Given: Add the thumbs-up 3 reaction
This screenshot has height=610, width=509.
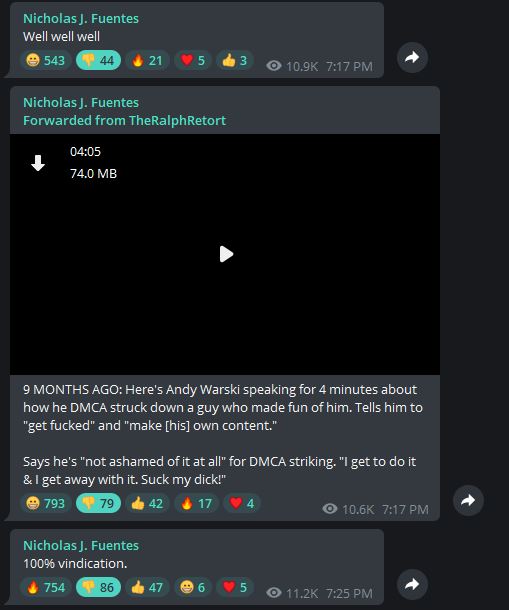Looking at the screenshot, I should pyautogui.click(x=235, y=60).
